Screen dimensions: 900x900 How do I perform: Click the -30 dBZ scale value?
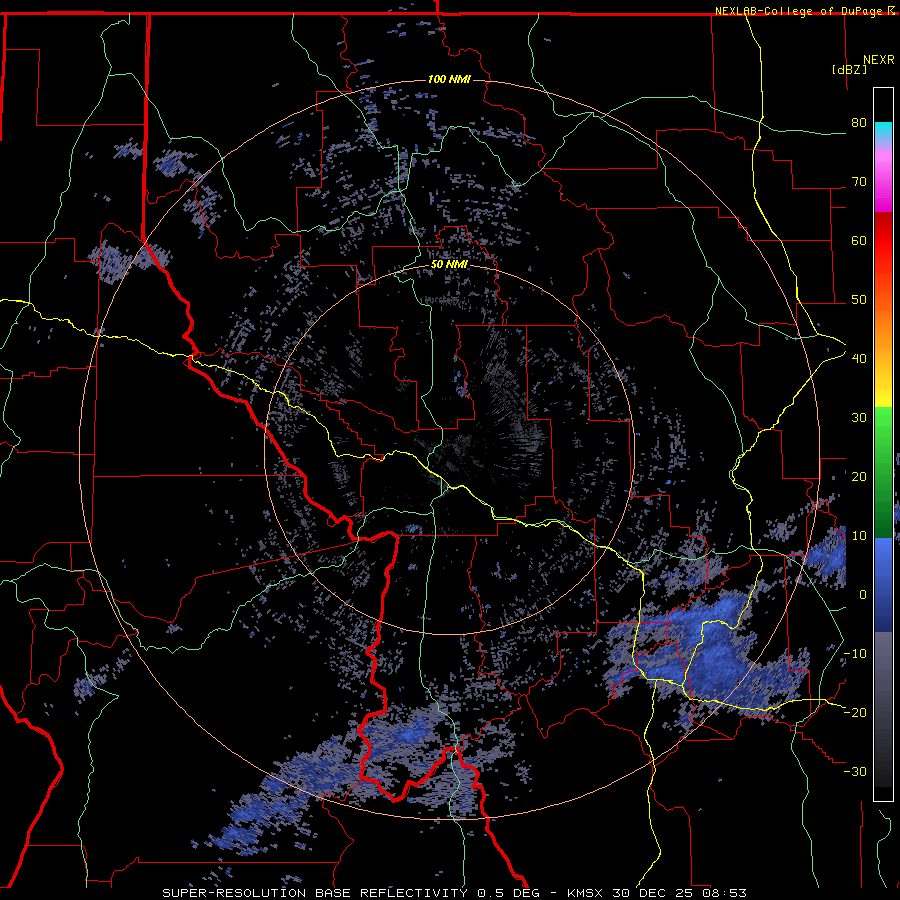855,771
